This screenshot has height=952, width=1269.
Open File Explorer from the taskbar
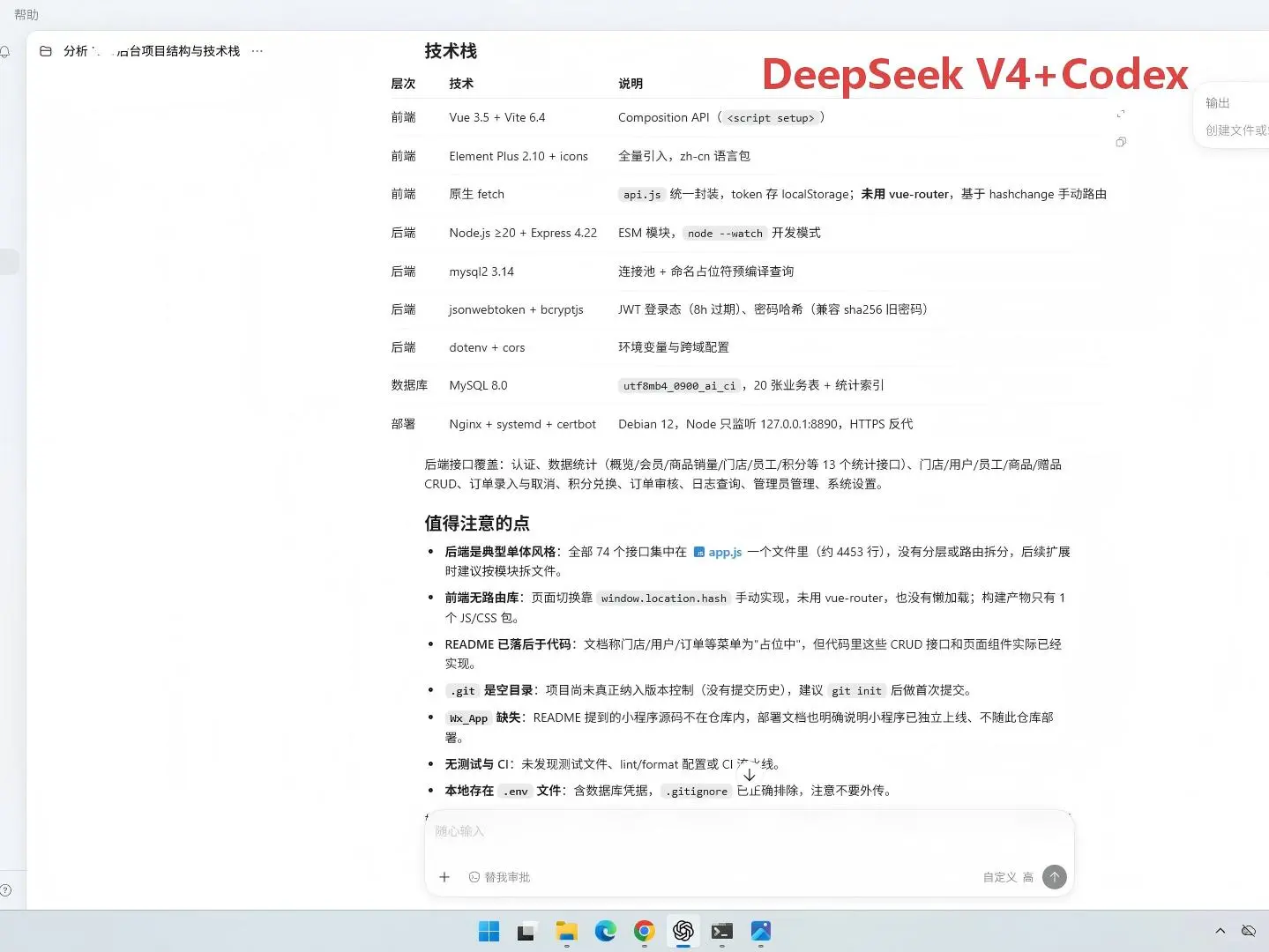pyautogui.click(x=566, y=931)
